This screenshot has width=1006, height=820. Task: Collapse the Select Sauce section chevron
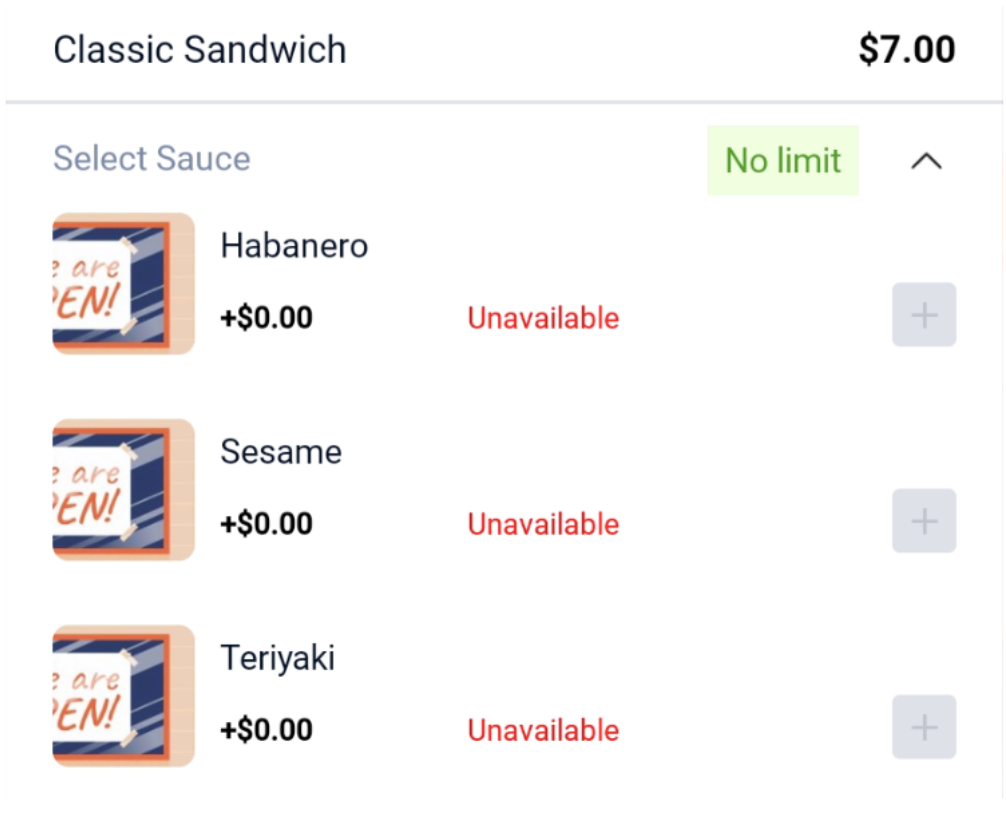pos(927,161)
